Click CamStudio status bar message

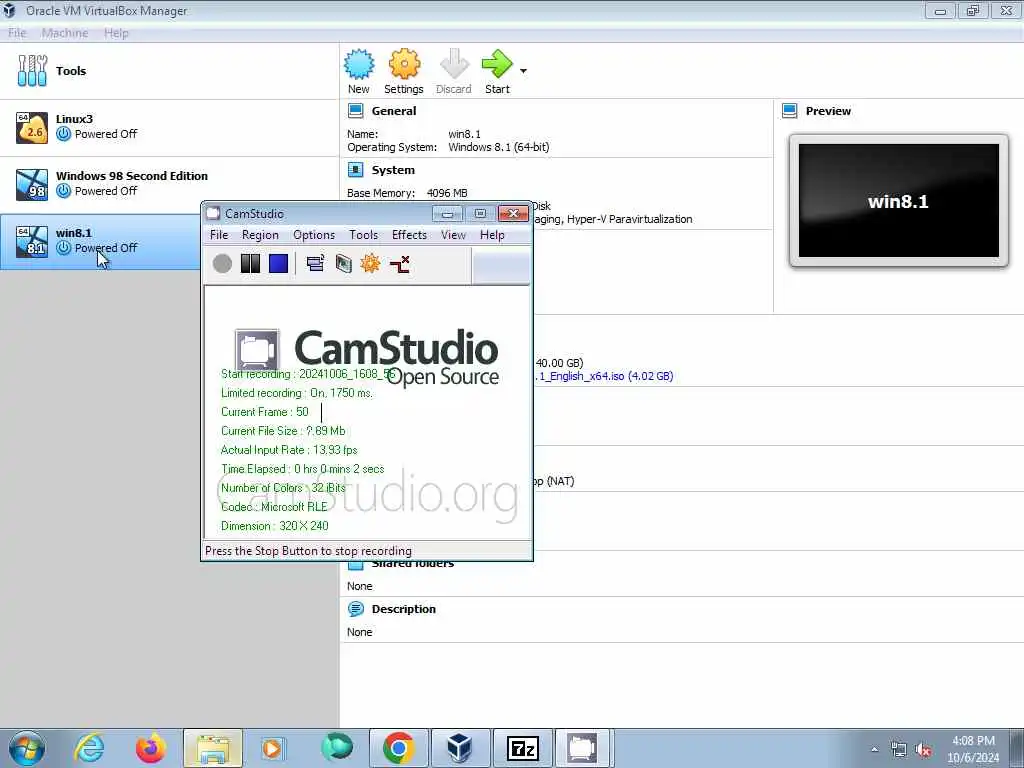coord(308,551)
